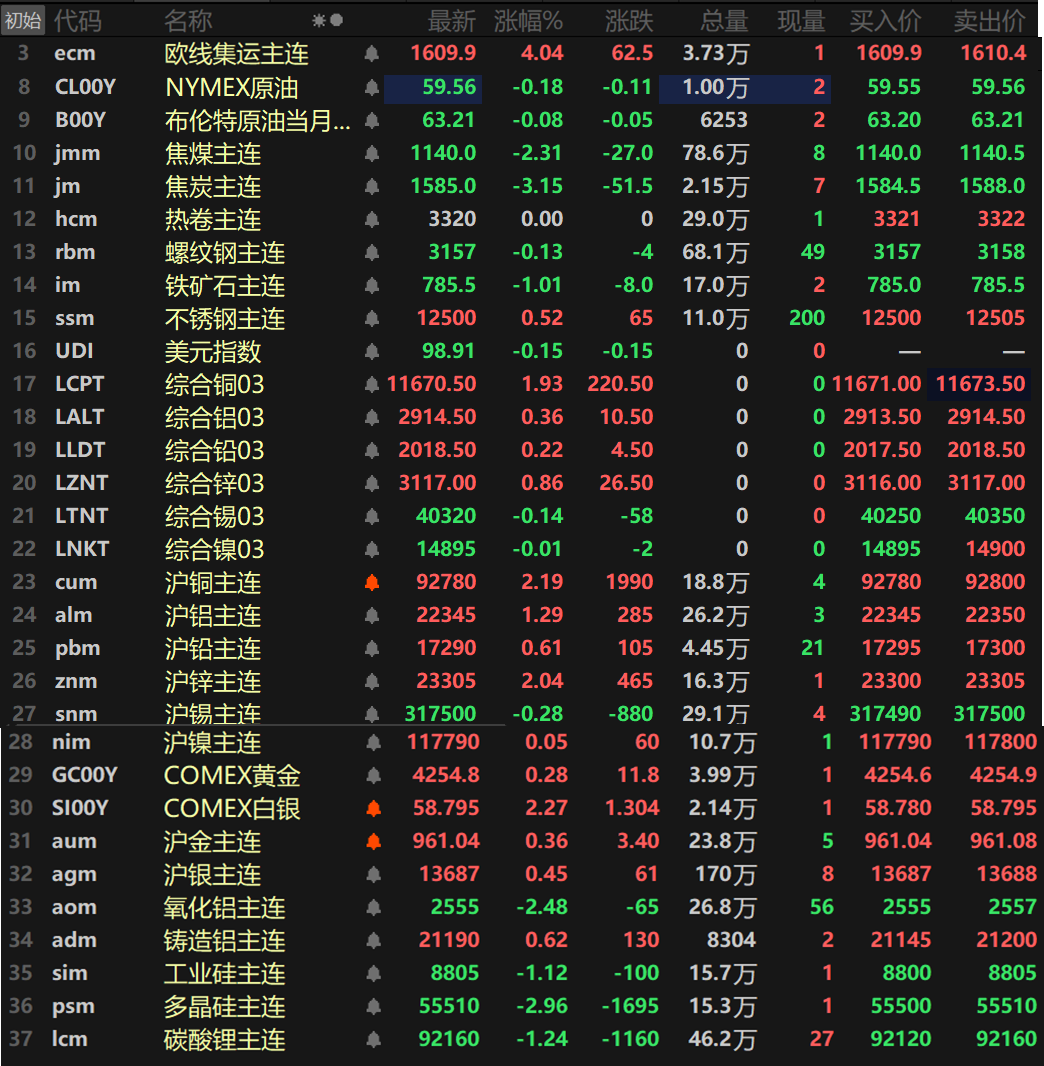
Task: Open the 多晶硅主连 contract name
Action: (x=225, y=1006)
